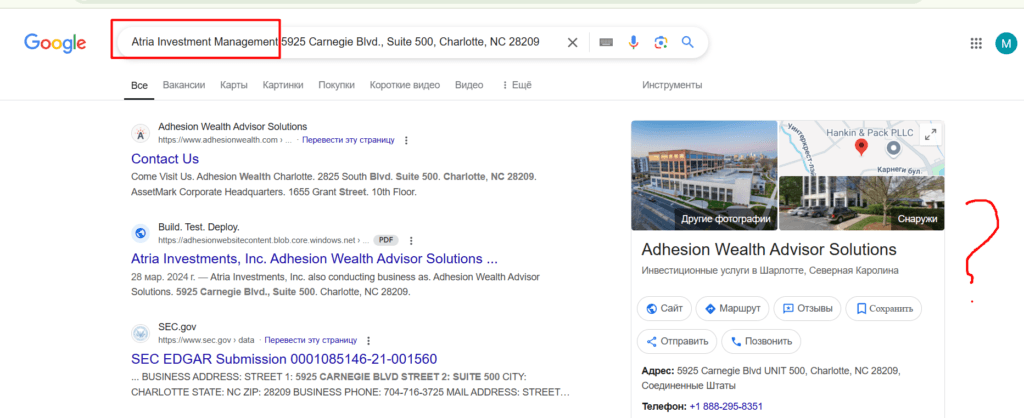Open the Google apps grid icon
The height and width of the screenshot is (418, 1024).
click(976, 43)
